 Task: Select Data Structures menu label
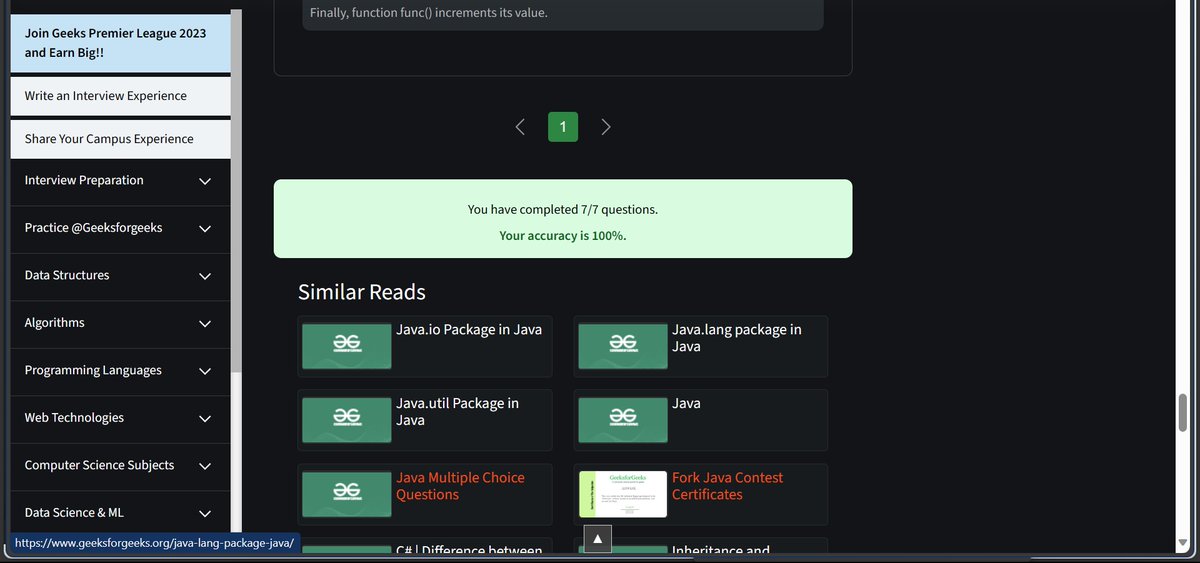coord(67,275)
